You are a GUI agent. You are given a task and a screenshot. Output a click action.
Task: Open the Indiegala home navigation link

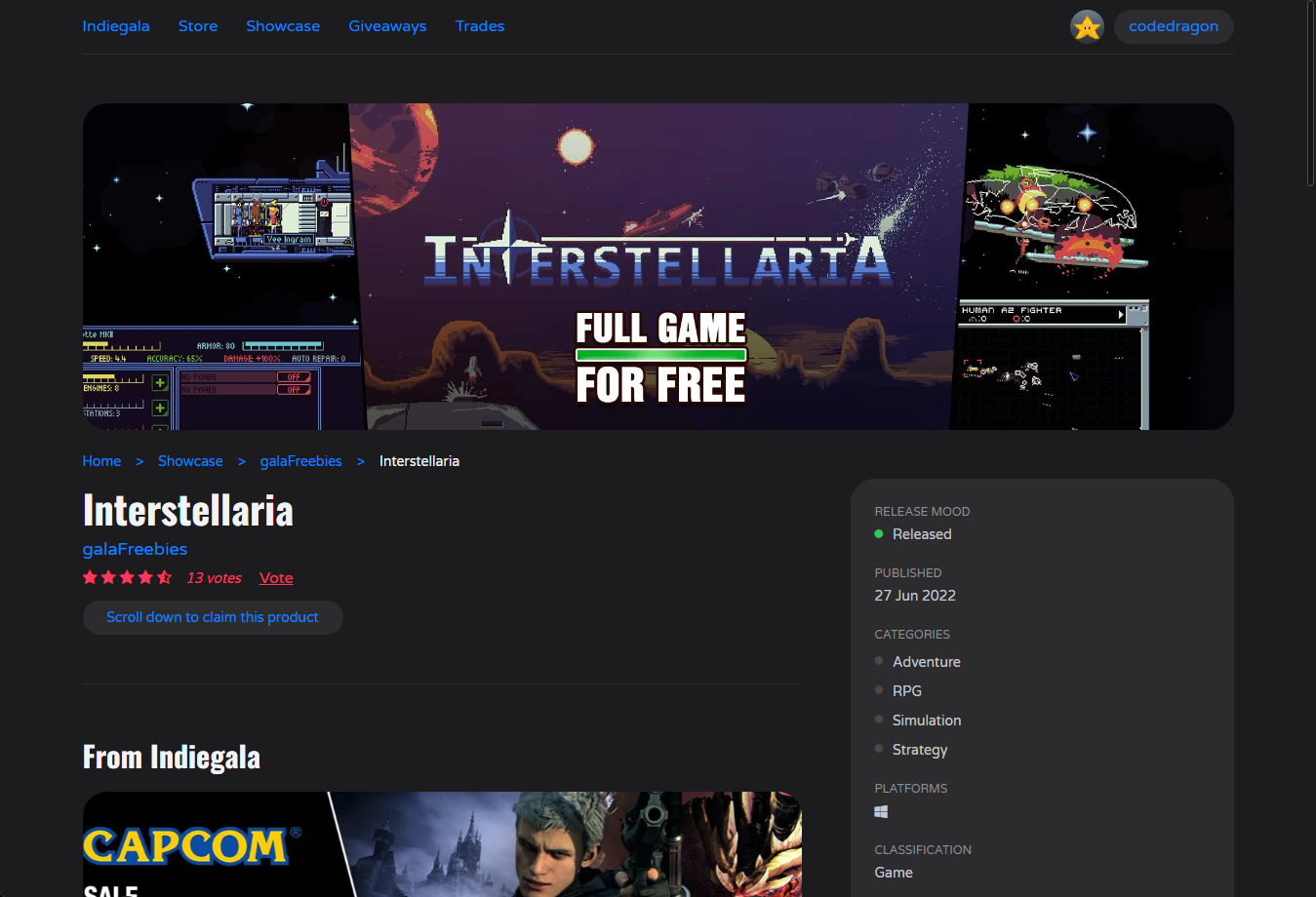[116, 26]
